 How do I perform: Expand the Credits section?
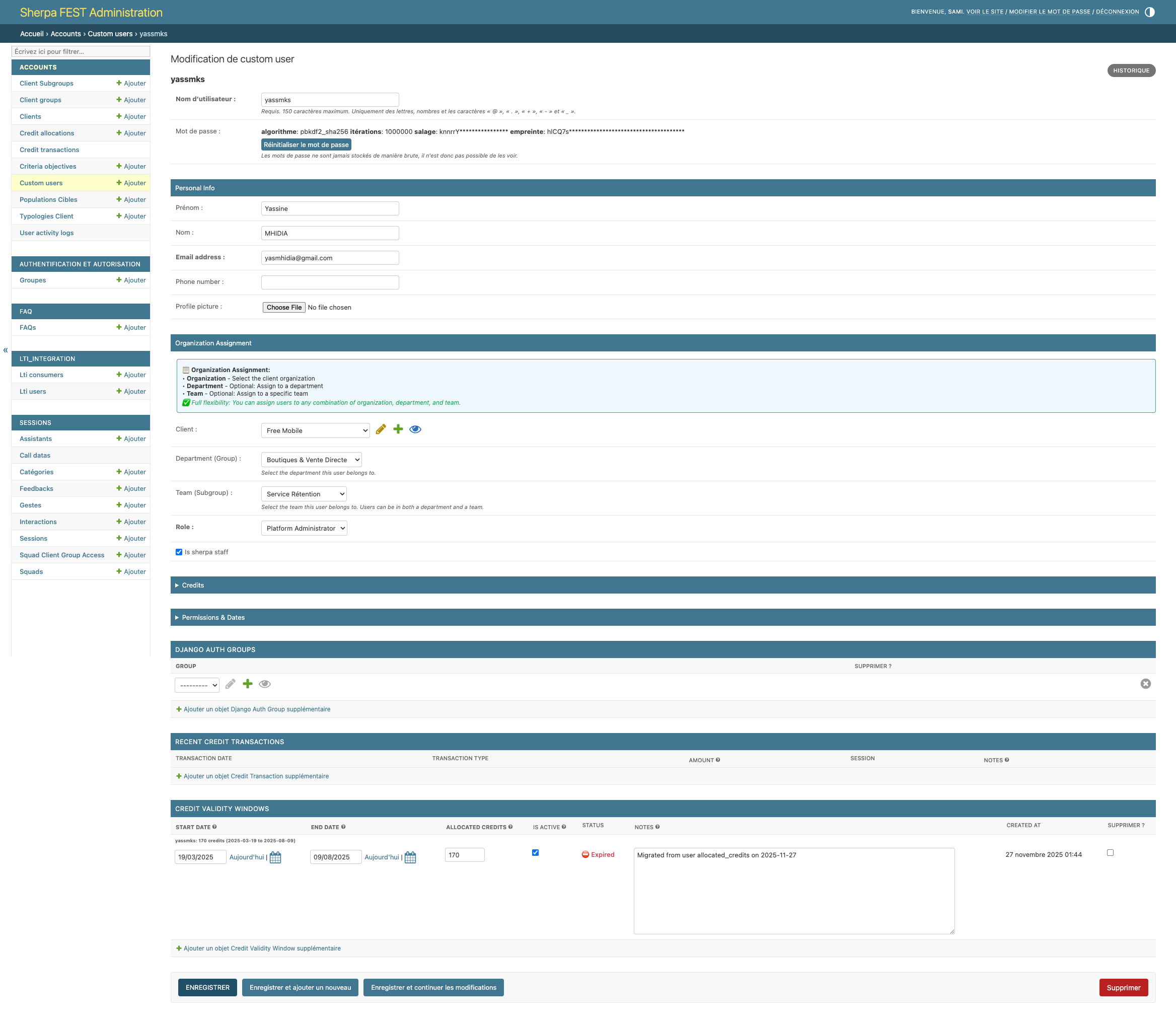193,586
